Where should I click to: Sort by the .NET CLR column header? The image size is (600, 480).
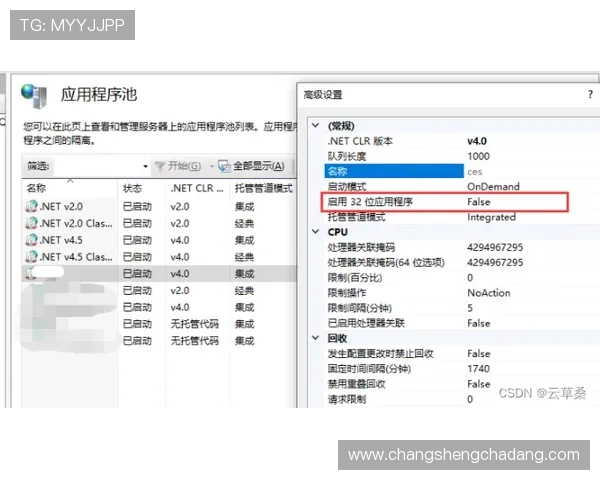198,188
